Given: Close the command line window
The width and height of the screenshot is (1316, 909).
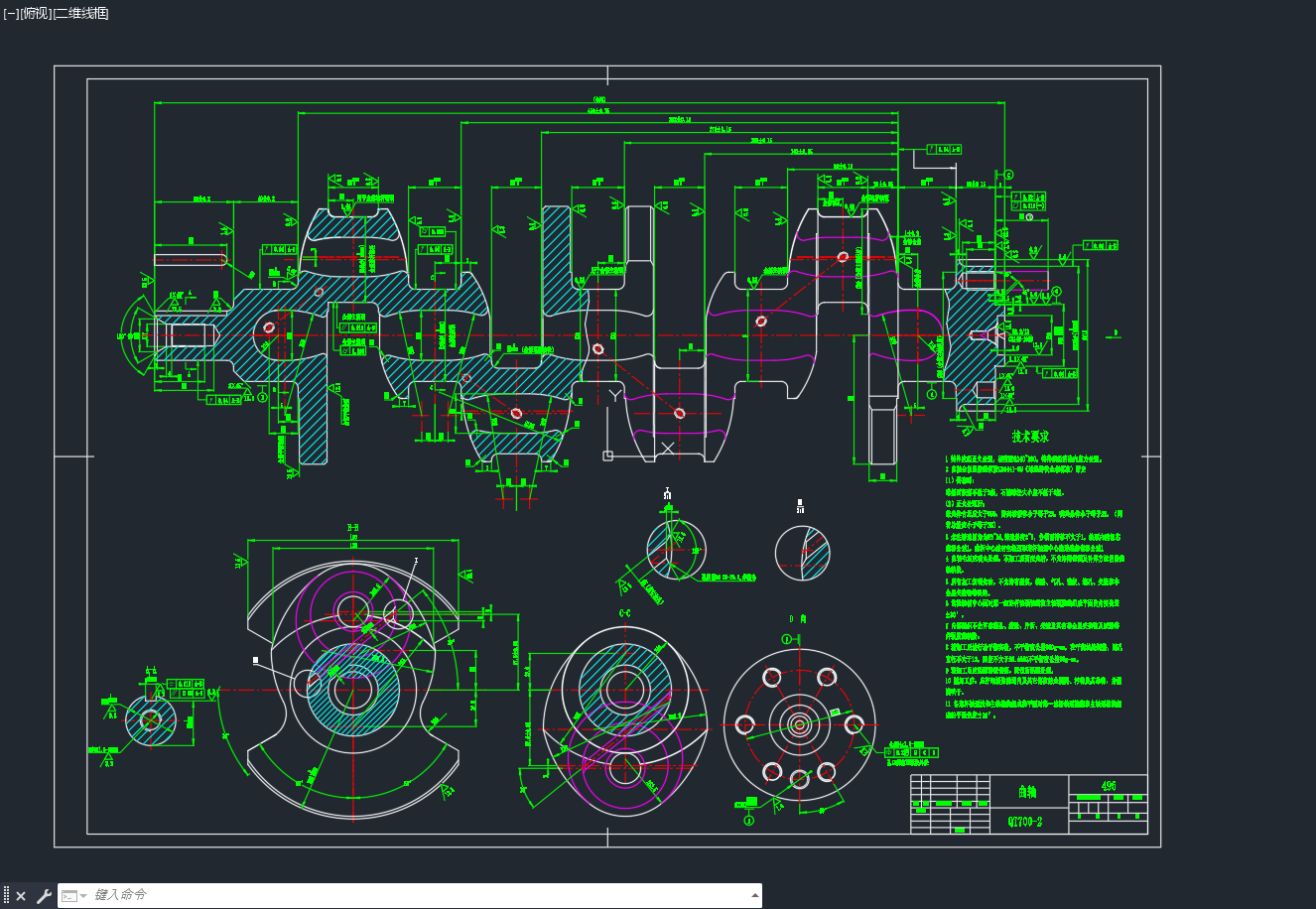Looking at the screenshot, I should [x=21, y=896].
